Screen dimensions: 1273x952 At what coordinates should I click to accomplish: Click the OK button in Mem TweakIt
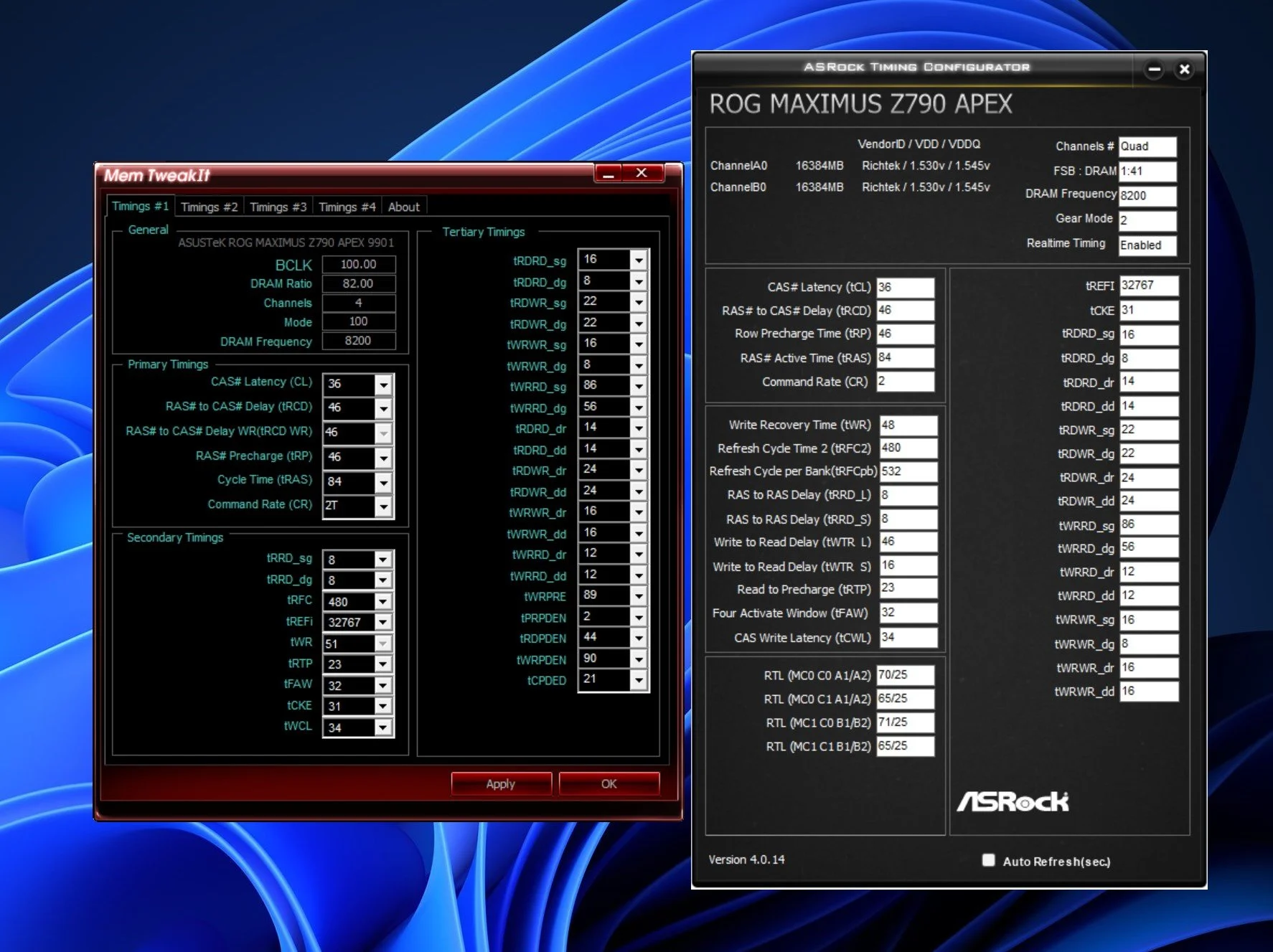point(609,783)
